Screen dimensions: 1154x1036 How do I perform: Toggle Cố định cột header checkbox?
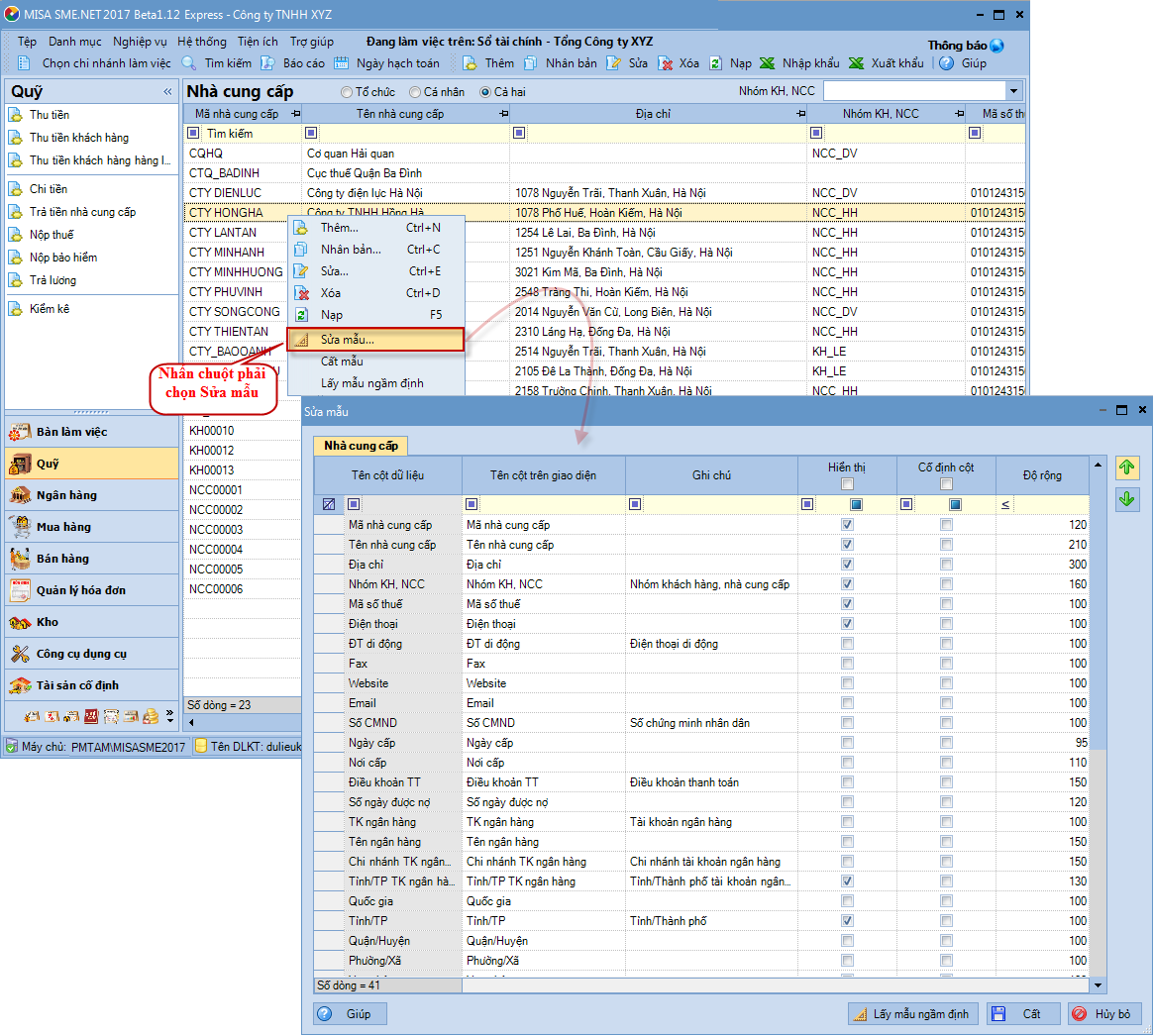(946, 484)
